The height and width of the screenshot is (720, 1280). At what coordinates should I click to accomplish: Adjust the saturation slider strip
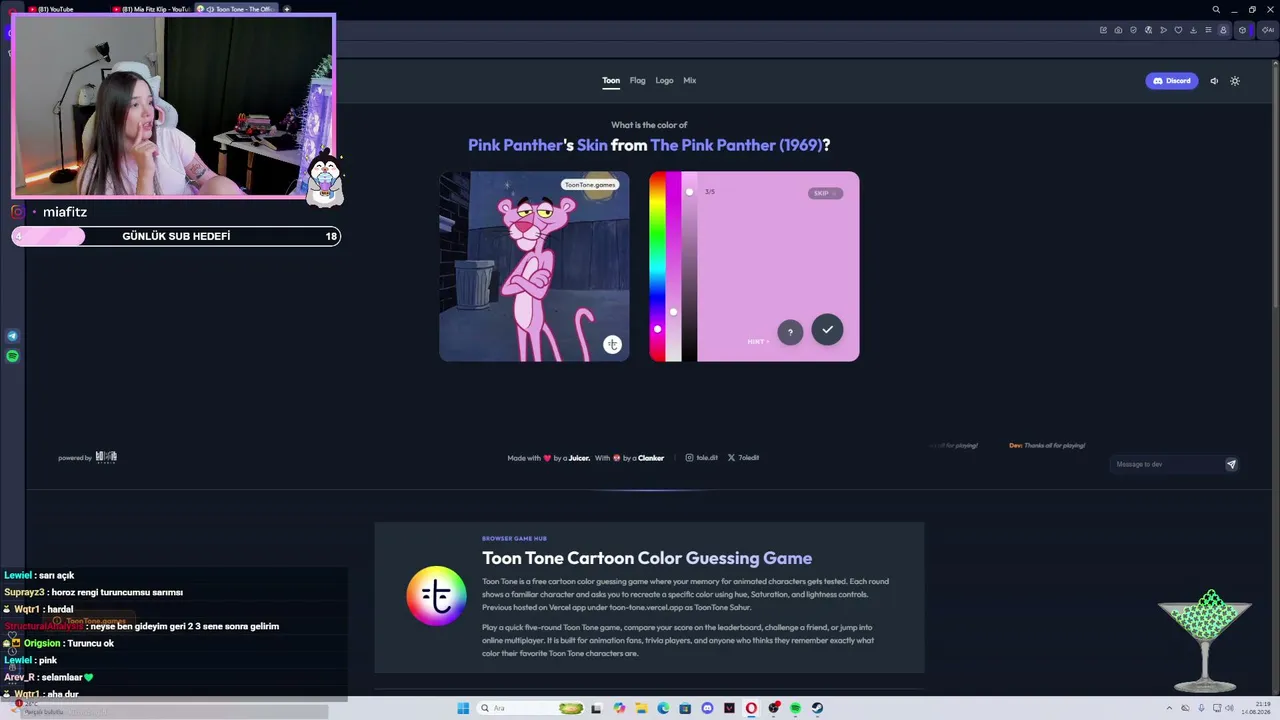[673, 266]
